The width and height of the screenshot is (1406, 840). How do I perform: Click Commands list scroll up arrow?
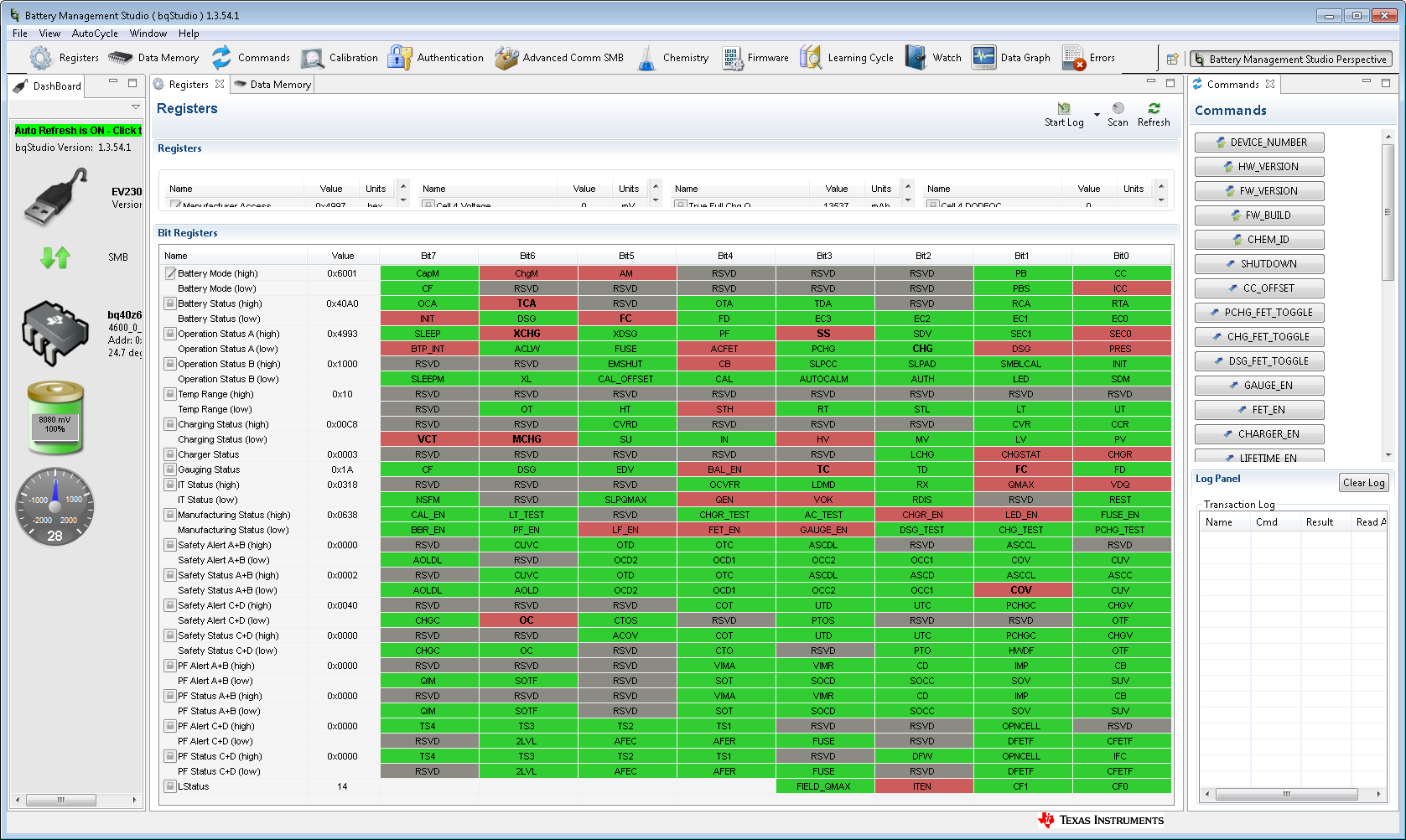tap(1388, 137)
